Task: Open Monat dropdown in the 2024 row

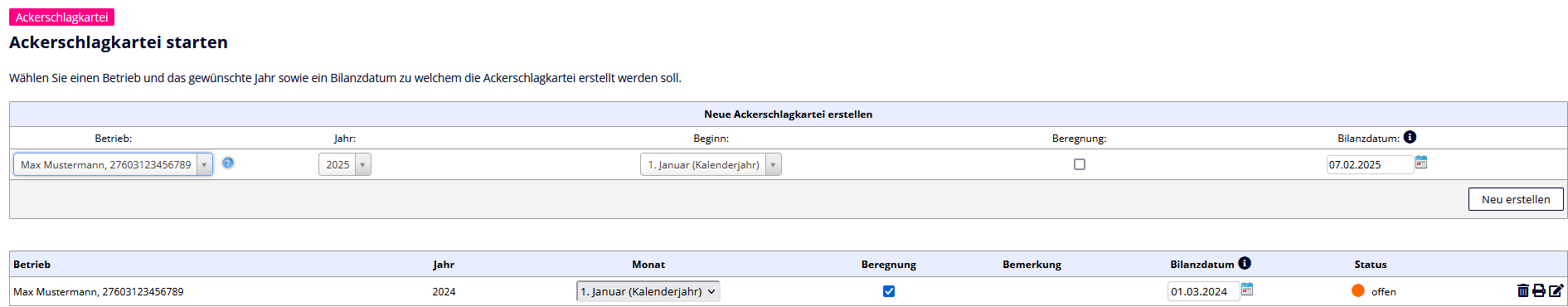Action: [648, 291]
